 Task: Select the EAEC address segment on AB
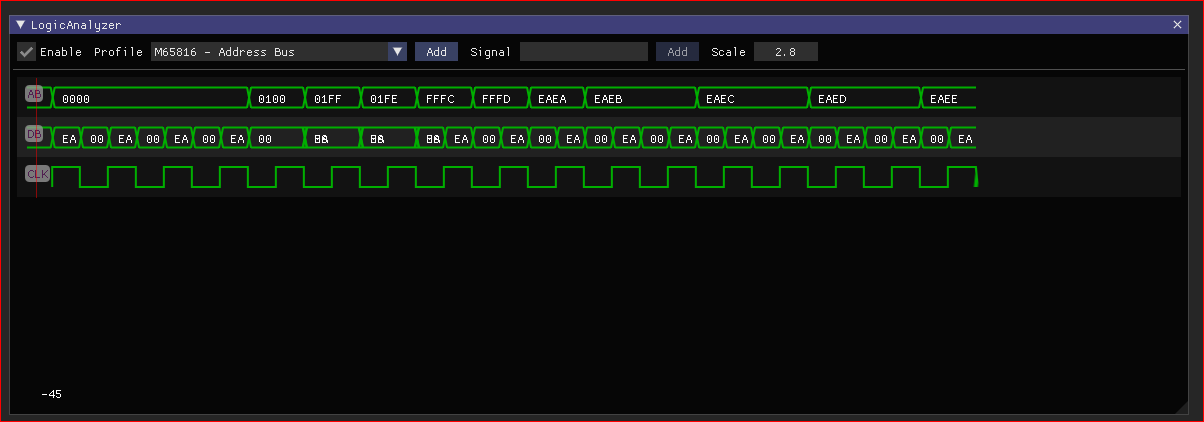click(x=752, y=98)
